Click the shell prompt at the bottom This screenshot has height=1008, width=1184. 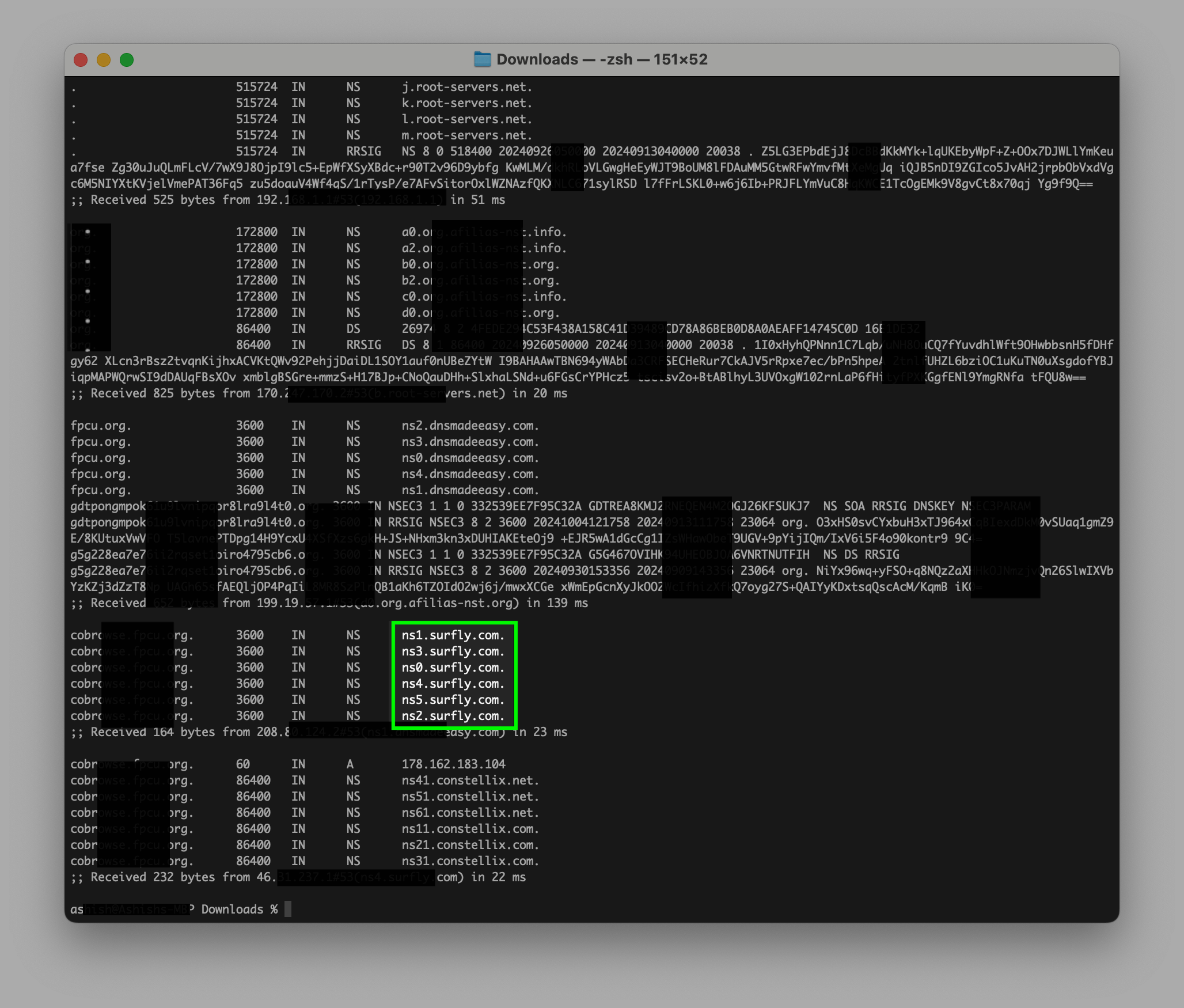click(173, 910)
